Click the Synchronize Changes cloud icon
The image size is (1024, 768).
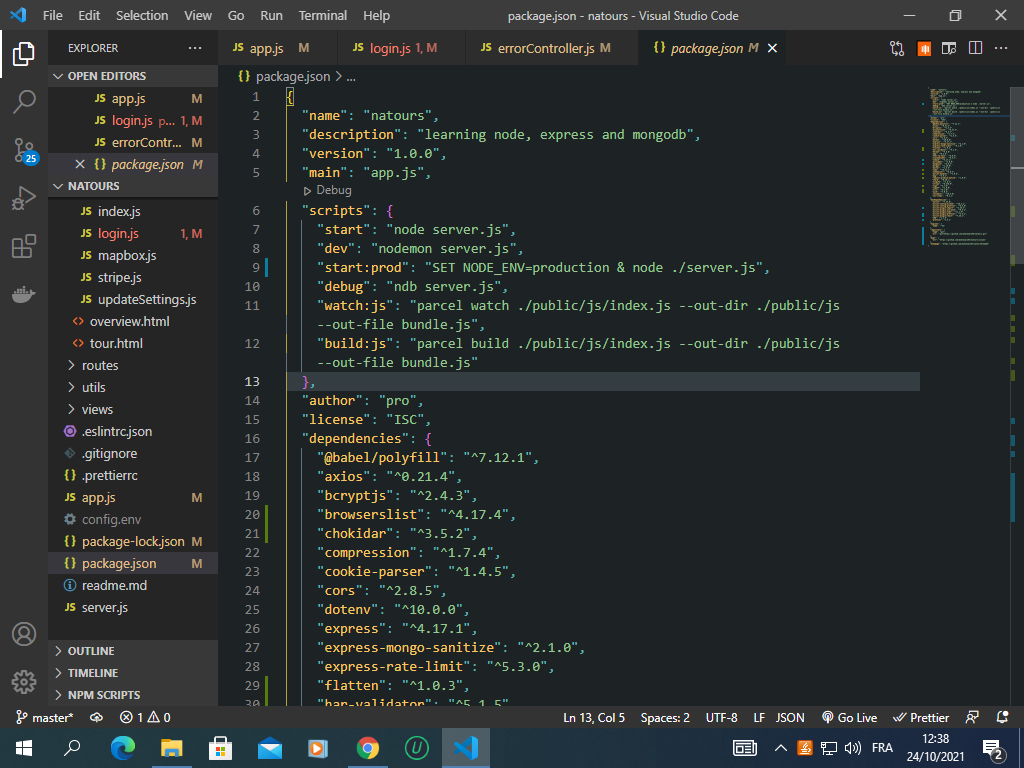pyautogui.click(x=96, y=718)
